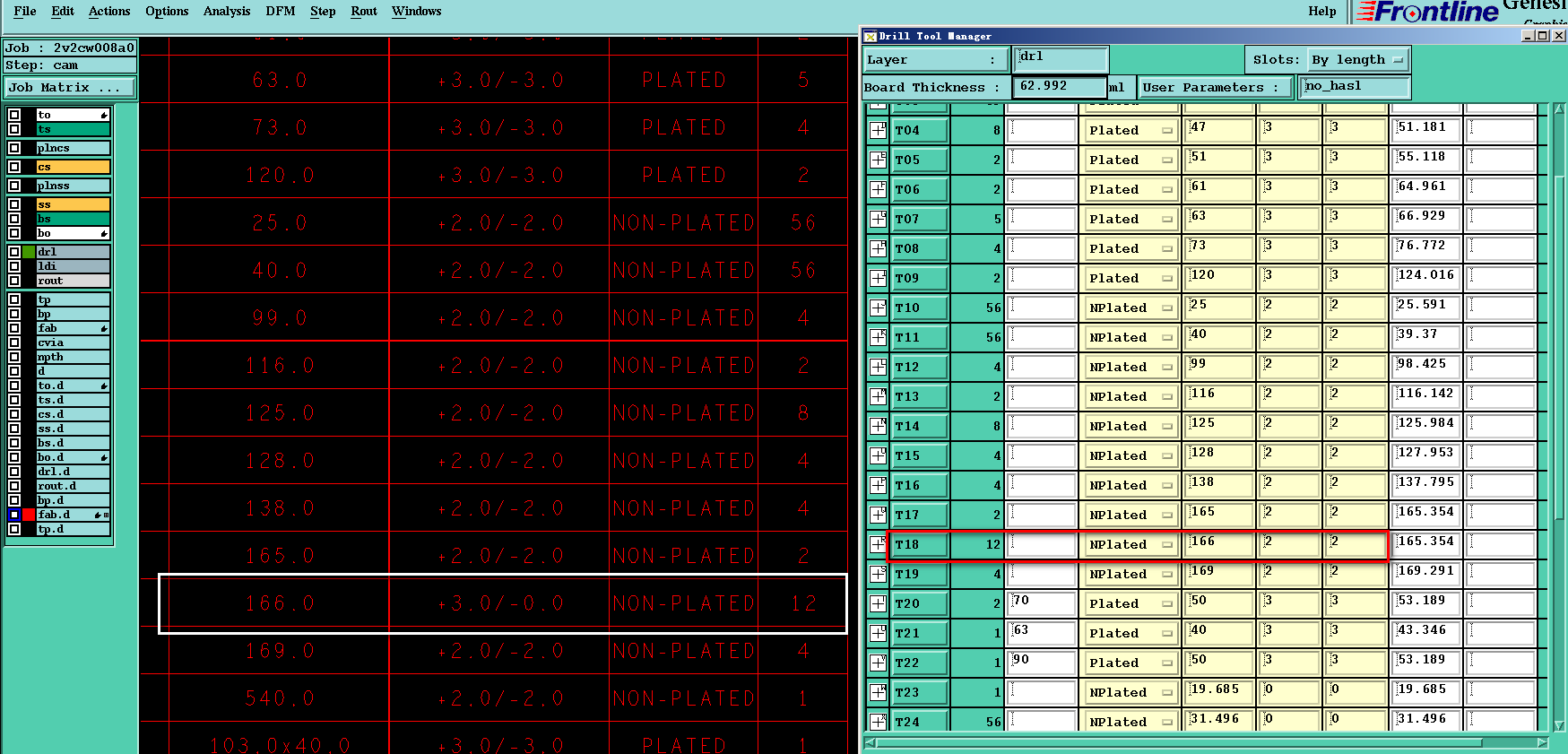Open the Analysis menu
Screen dimensions: 1568x754
coord(227,11)
